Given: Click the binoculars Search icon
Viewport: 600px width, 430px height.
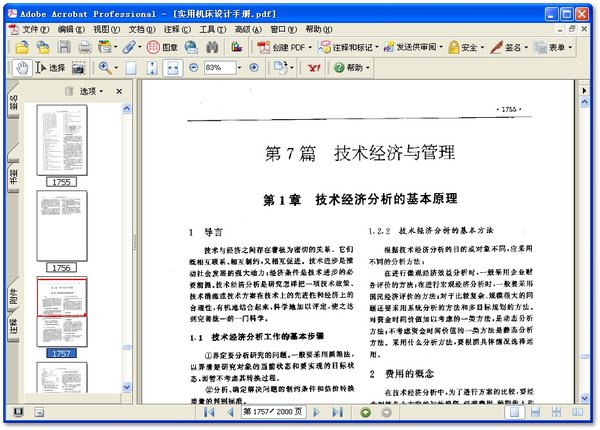Looking at the screenshot, I should [212, 47].
